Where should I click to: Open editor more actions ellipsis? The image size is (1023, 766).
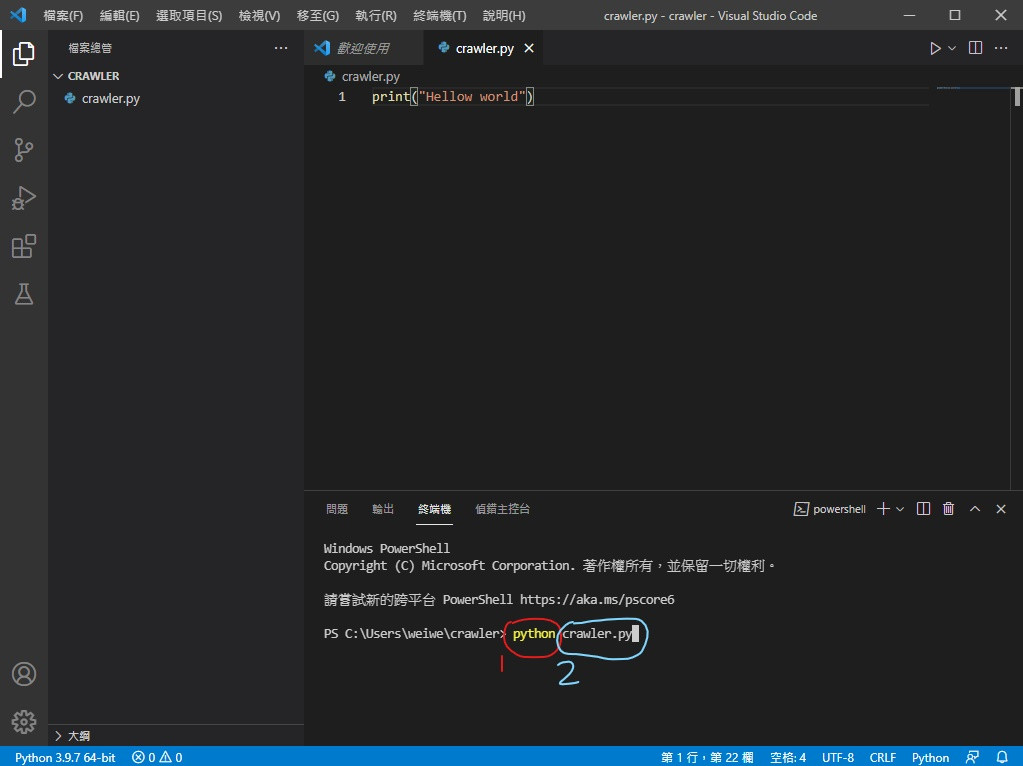[x=1001, y=48]
